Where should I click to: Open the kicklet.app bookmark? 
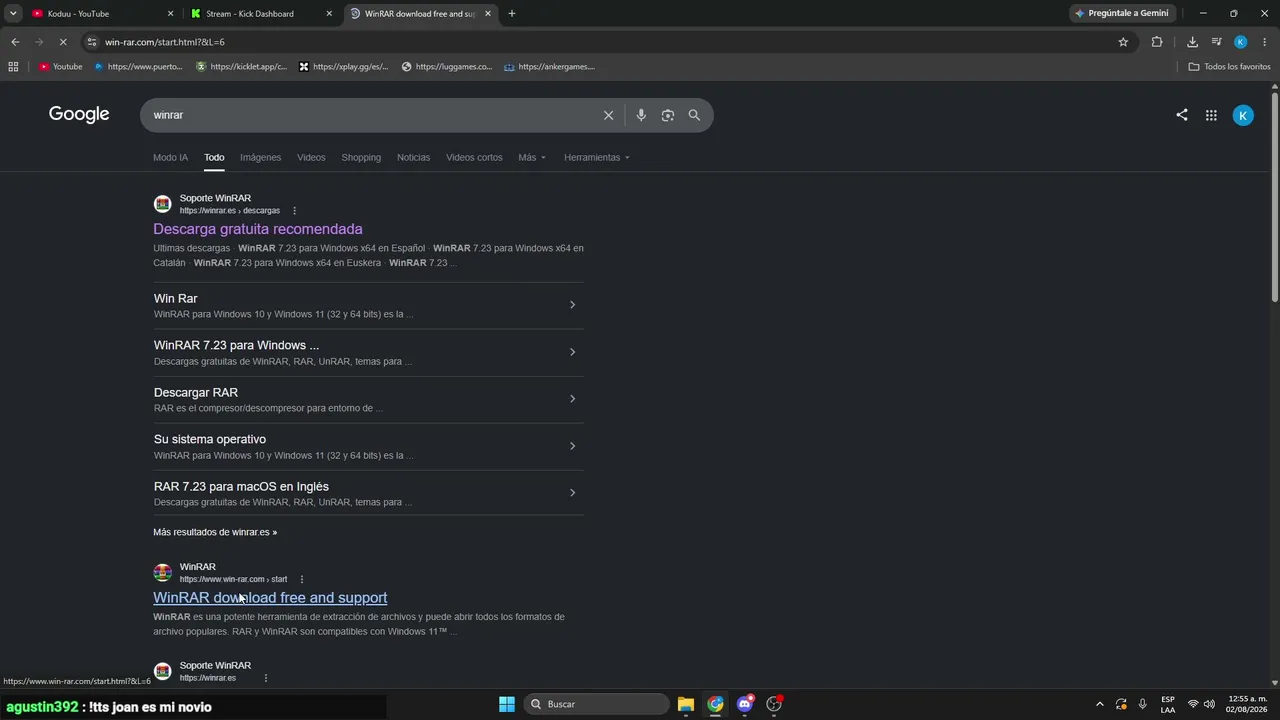pos(242,67)
